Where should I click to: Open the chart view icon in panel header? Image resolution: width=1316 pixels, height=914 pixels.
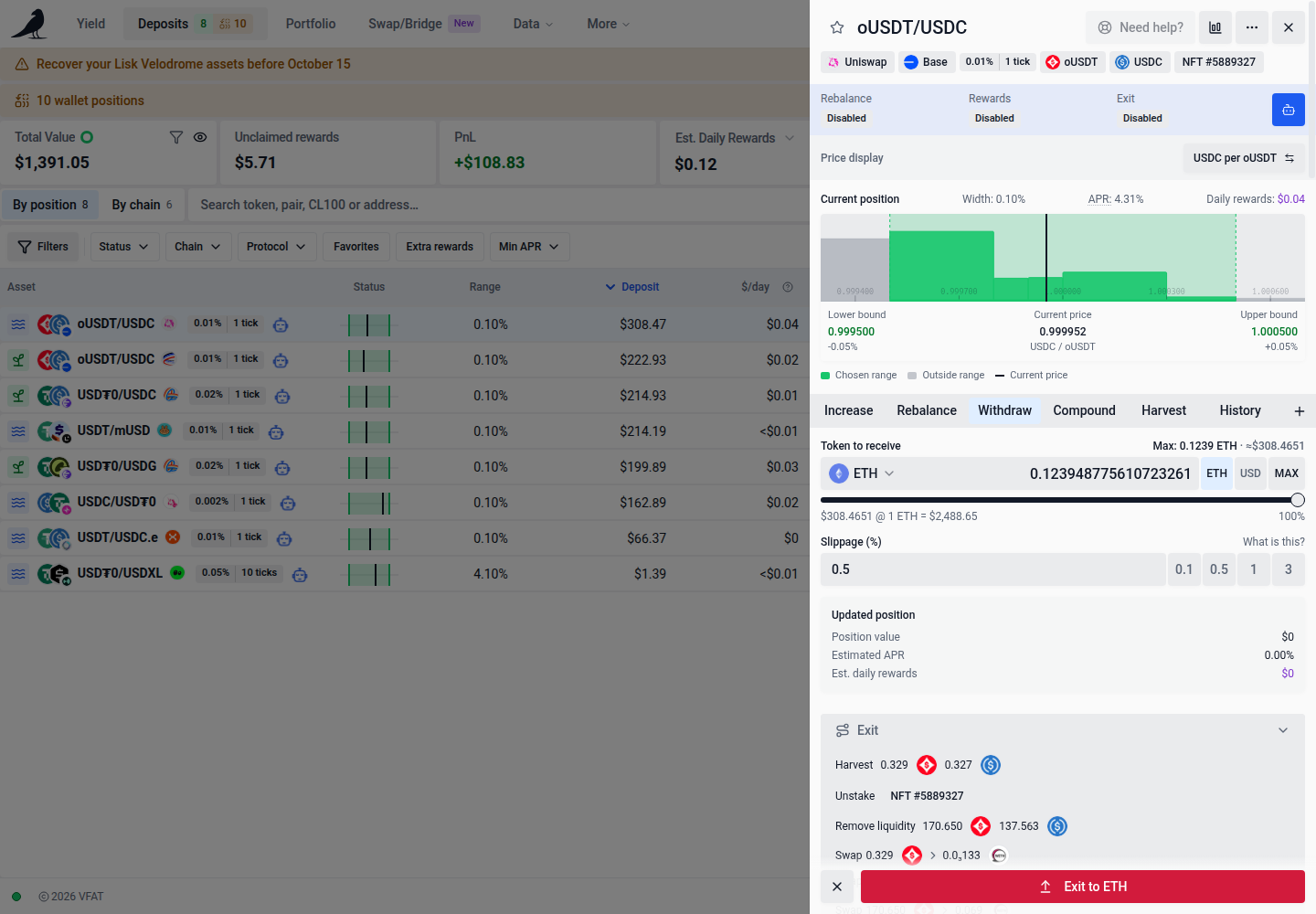coord(1215,27)
